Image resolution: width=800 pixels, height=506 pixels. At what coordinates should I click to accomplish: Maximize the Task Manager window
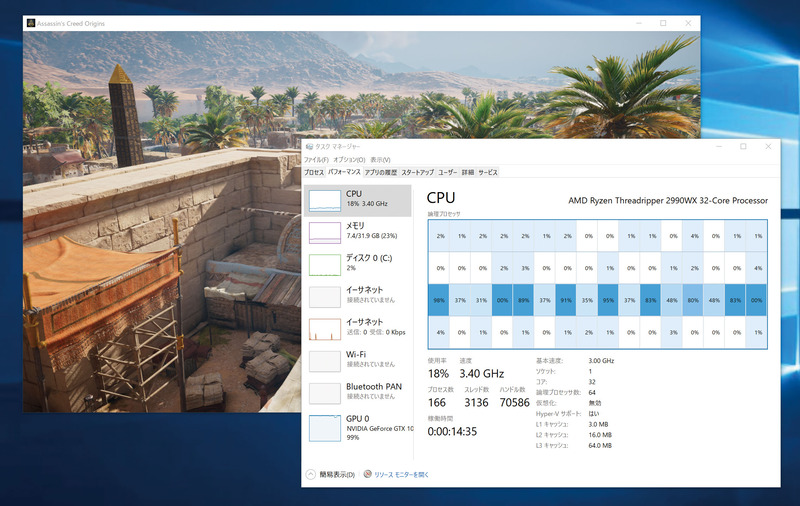coord(743,146)
